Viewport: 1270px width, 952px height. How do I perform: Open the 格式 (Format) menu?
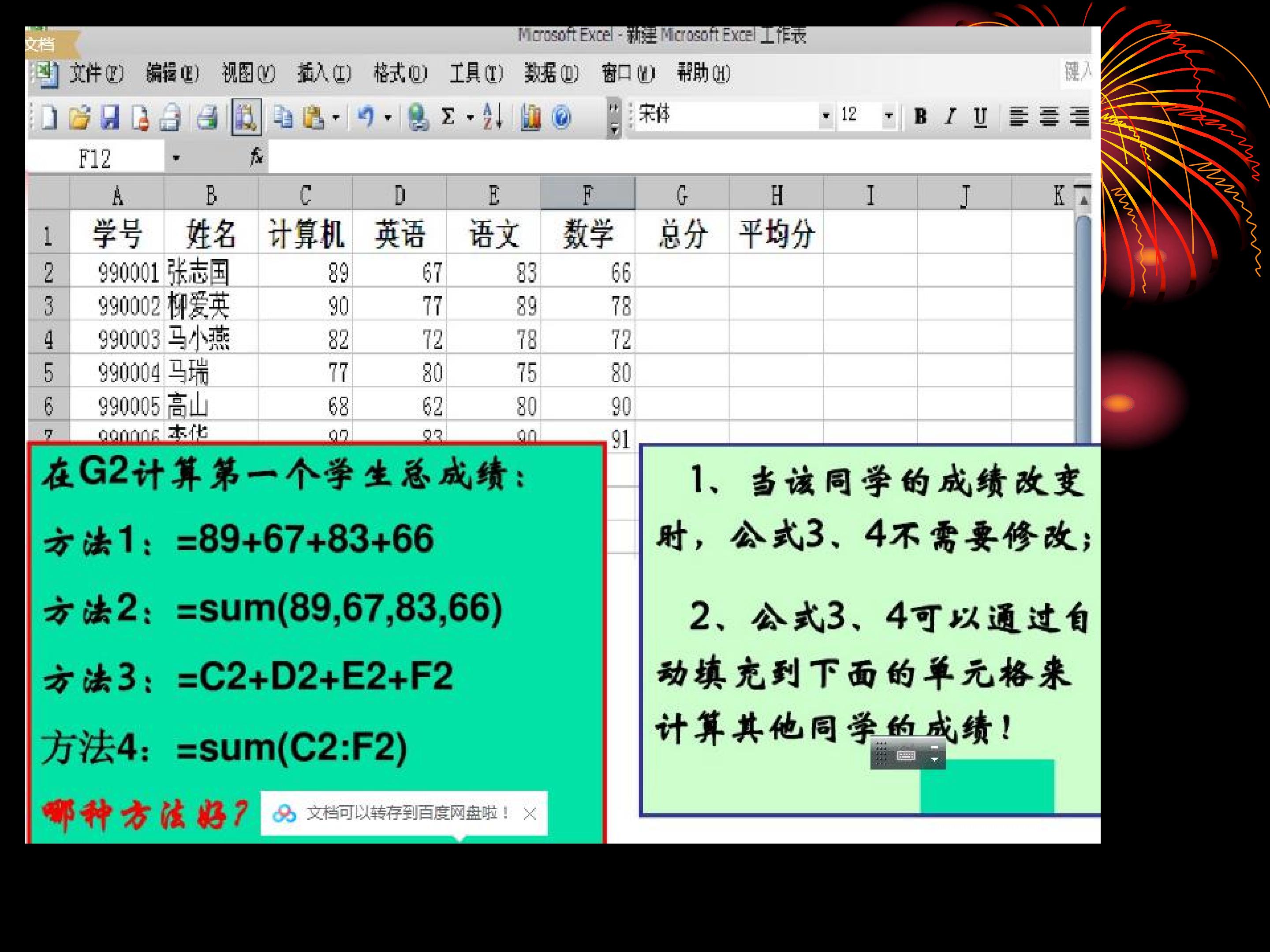pos(400,74)
